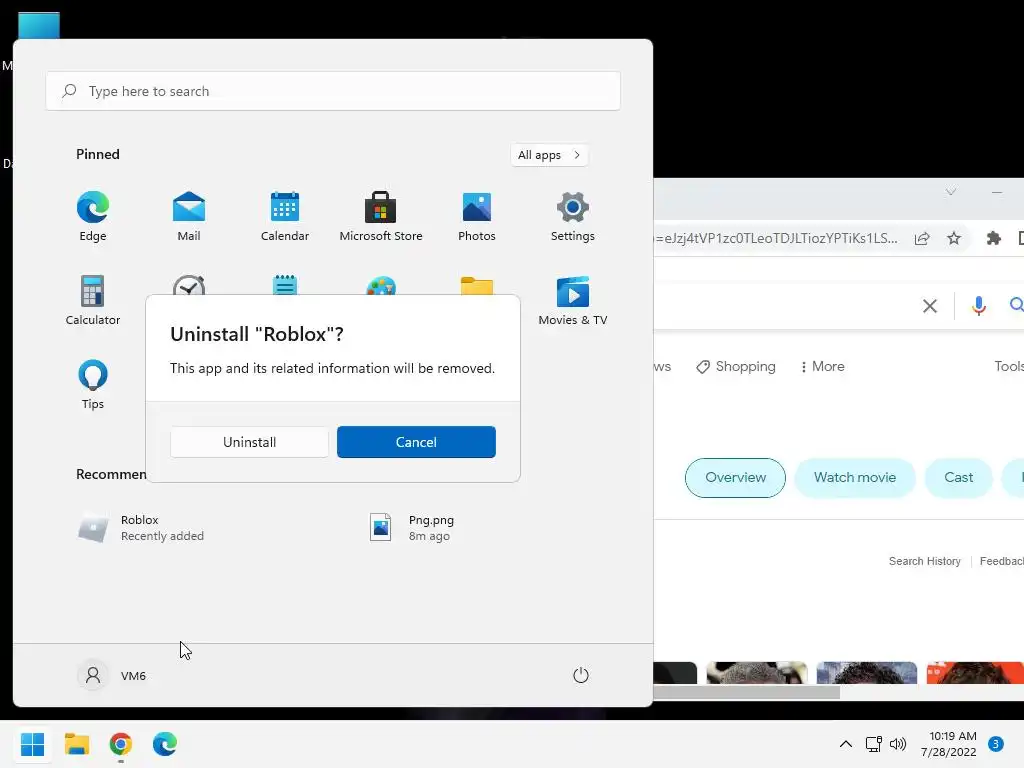Launch Edge from the taskbar
1024x768 pixels.
(165, 744)
